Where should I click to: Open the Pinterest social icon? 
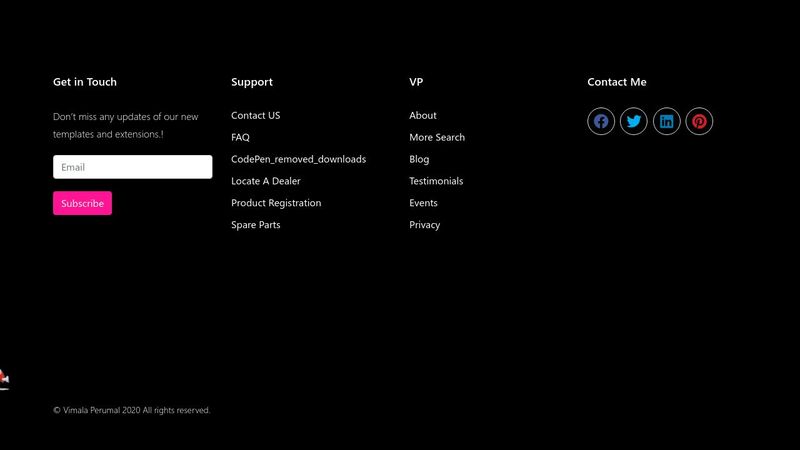tap(699, 121)
